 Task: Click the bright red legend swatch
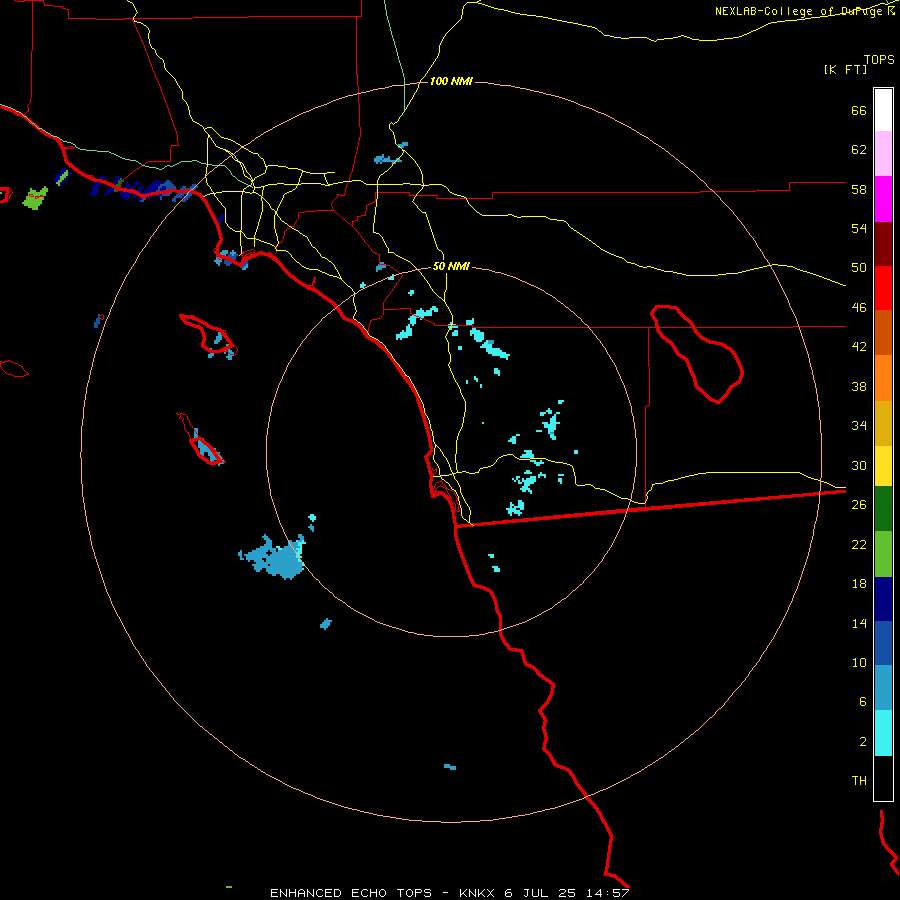coord(883,288)
